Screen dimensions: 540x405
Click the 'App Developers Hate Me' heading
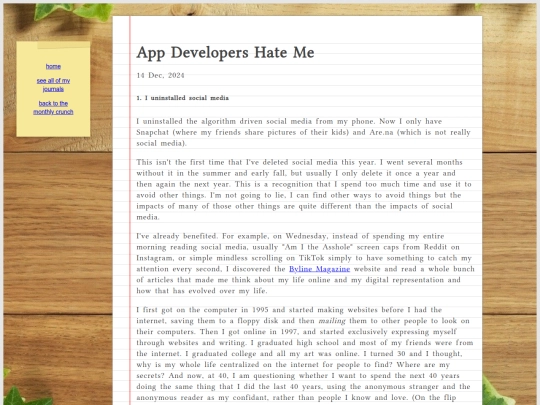pos(225,53)
